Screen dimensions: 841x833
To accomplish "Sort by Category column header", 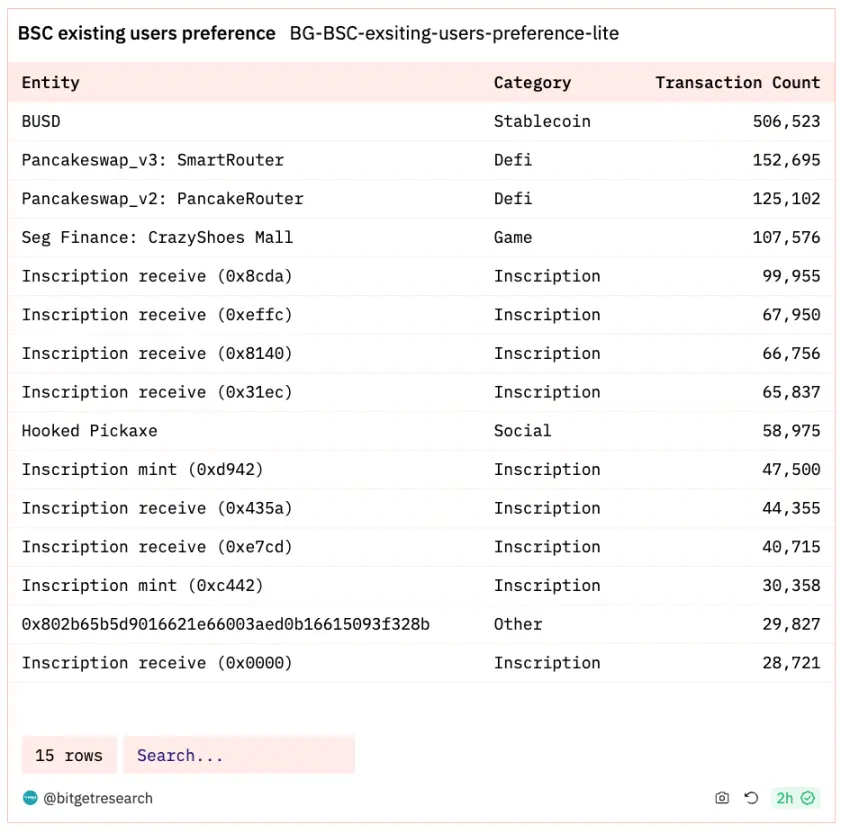I will coord(532,83).
